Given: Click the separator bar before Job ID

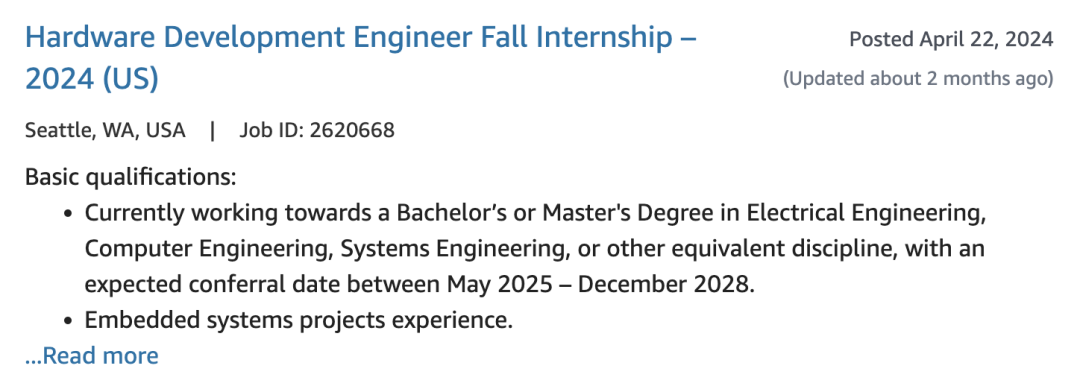Looking at the screenshot, I should (213, 130).
